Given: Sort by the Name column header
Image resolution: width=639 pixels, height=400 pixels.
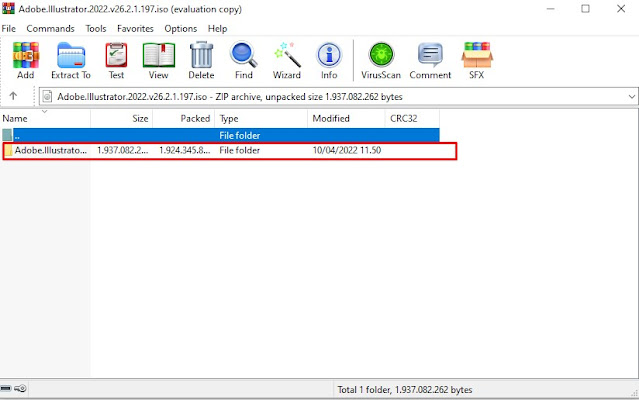Looking at the screenshot, I should click(45, 119).
